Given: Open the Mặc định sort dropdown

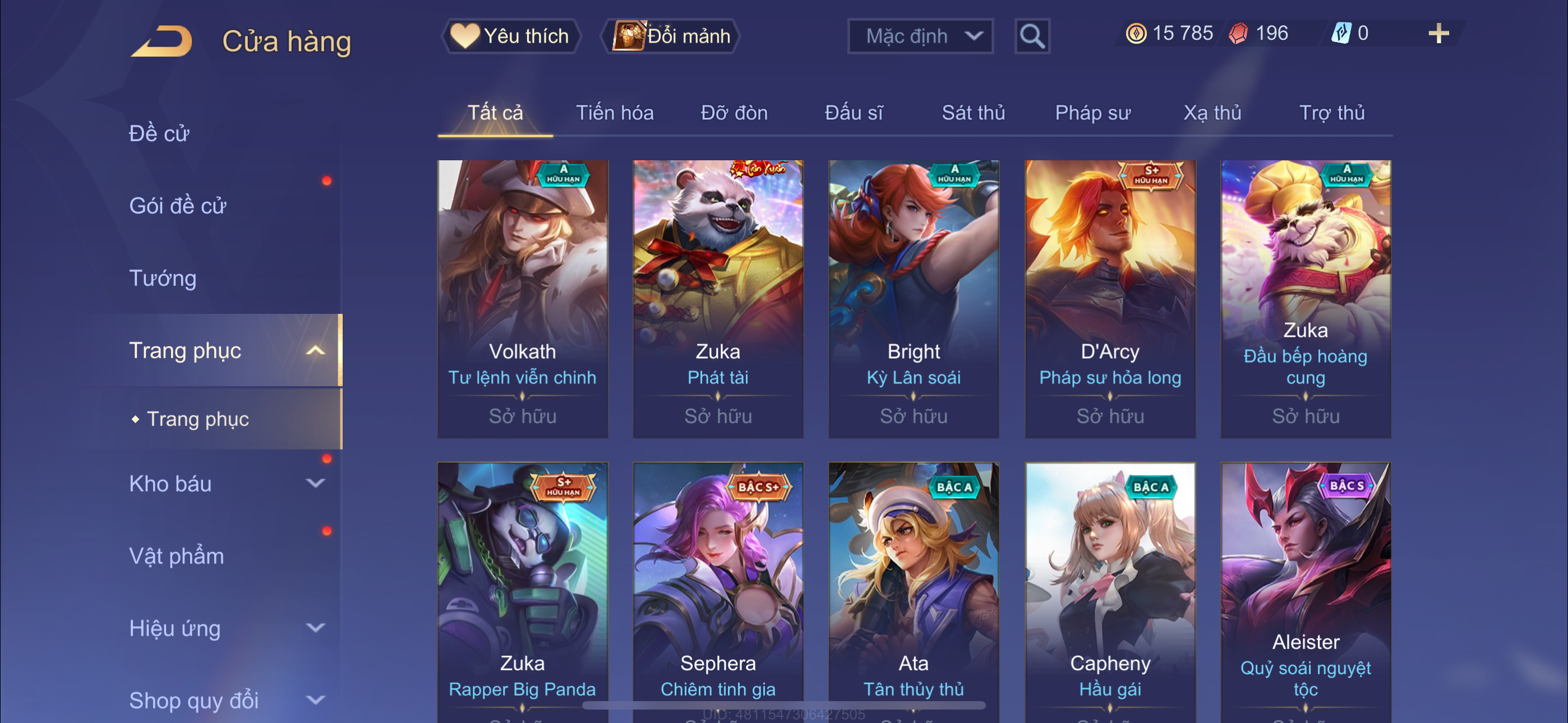Looking at the screenshot, I should (x=920, y=36).
